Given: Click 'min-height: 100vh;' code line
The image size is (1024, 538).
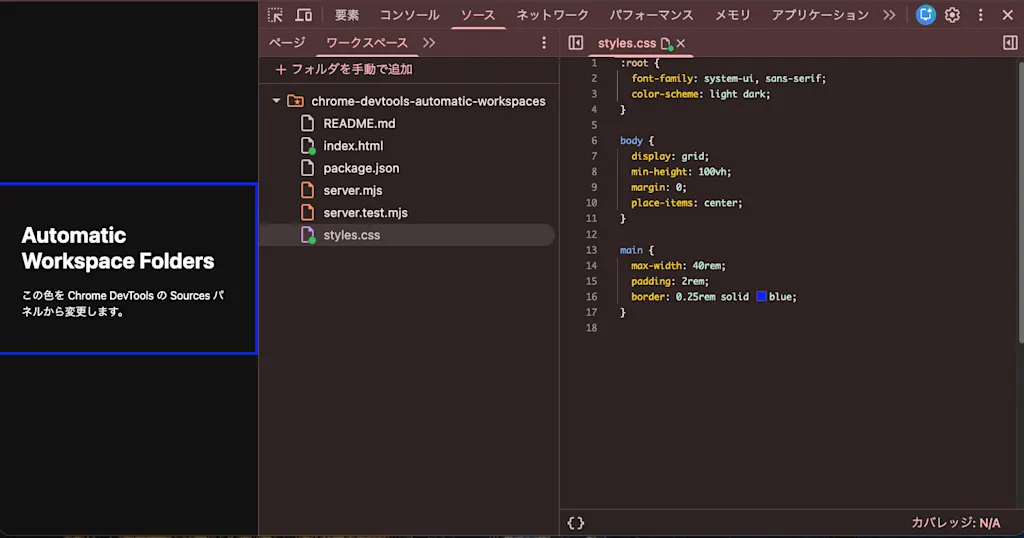Looking at the screenshot, I should (681, 172).
